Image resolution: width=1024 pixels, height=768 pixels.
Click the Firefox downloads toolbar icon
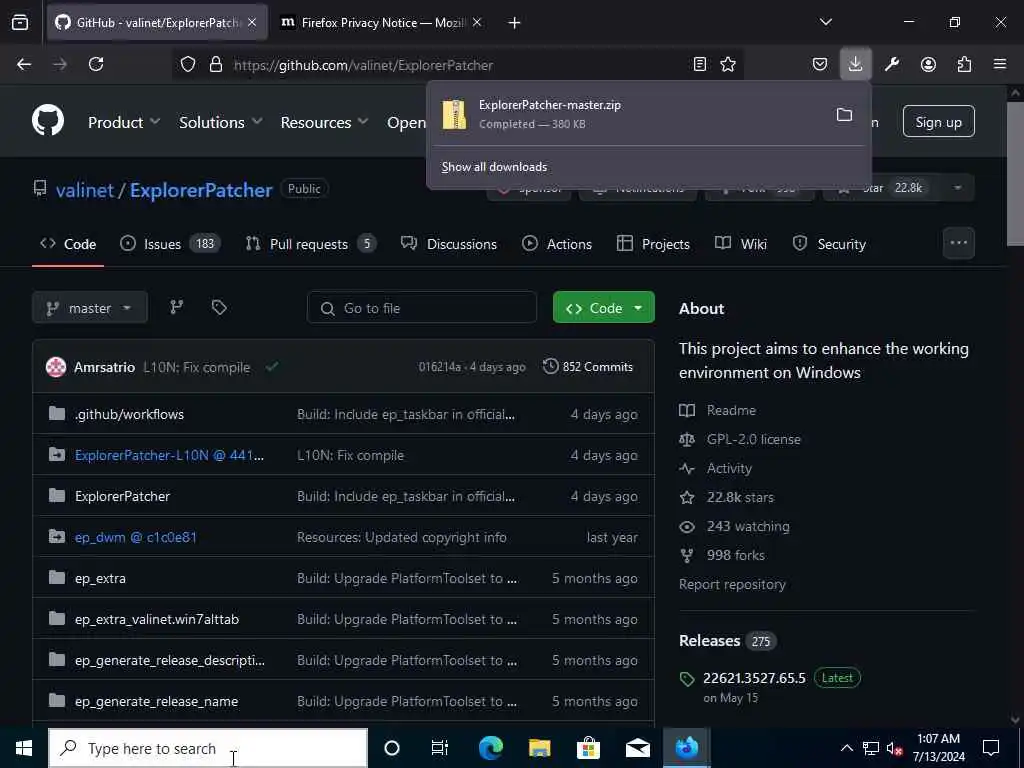[856, 64]
